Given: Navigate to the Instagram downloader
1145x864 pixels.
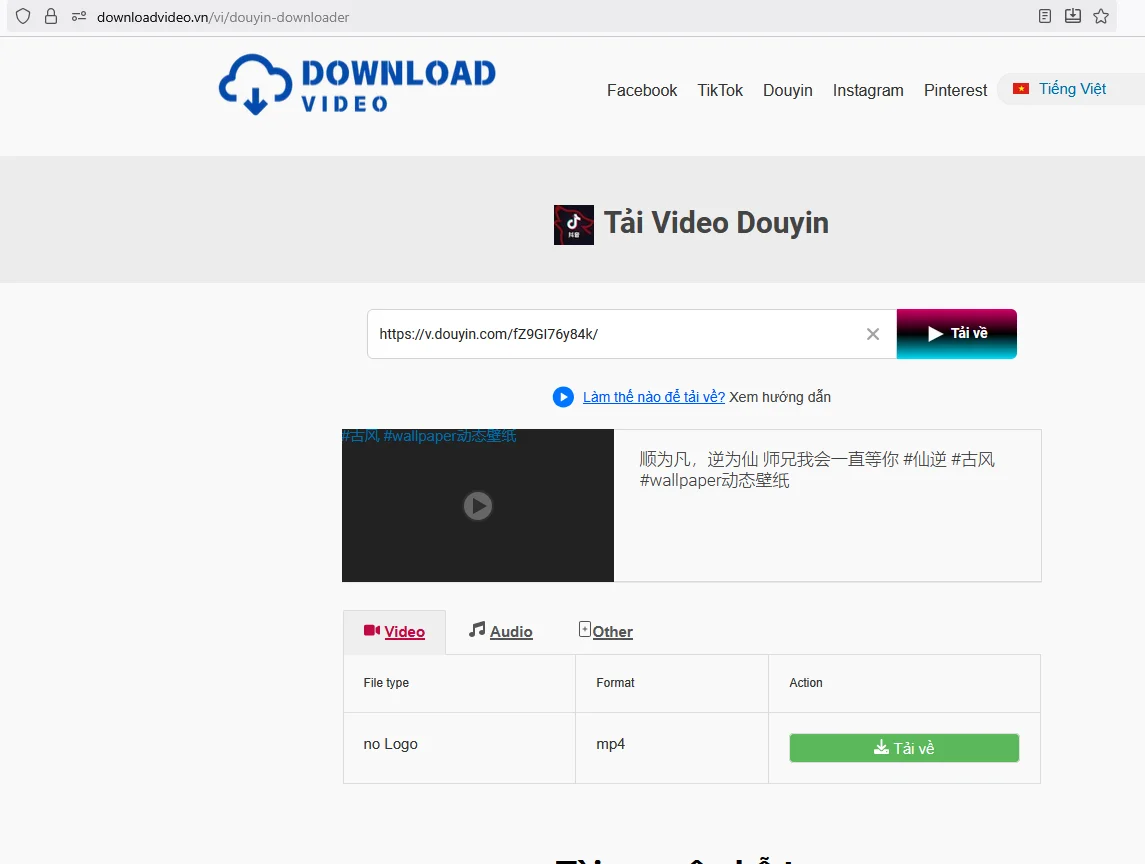Looking at the screenshot, I should tap(867, 90).
